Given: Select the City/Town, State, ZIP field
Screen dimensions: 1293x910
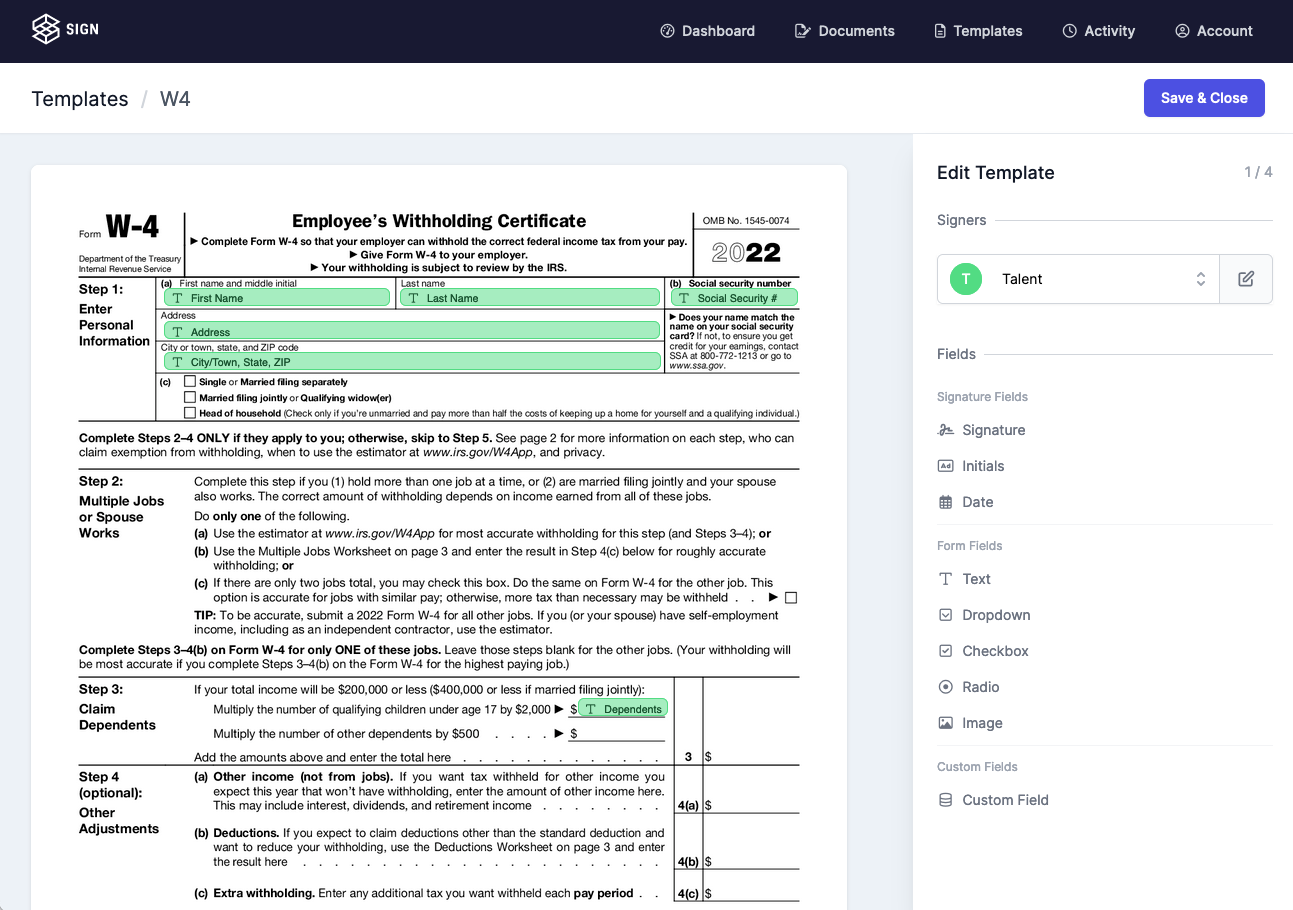Looking at the screenshot, I should coord(412,362).
